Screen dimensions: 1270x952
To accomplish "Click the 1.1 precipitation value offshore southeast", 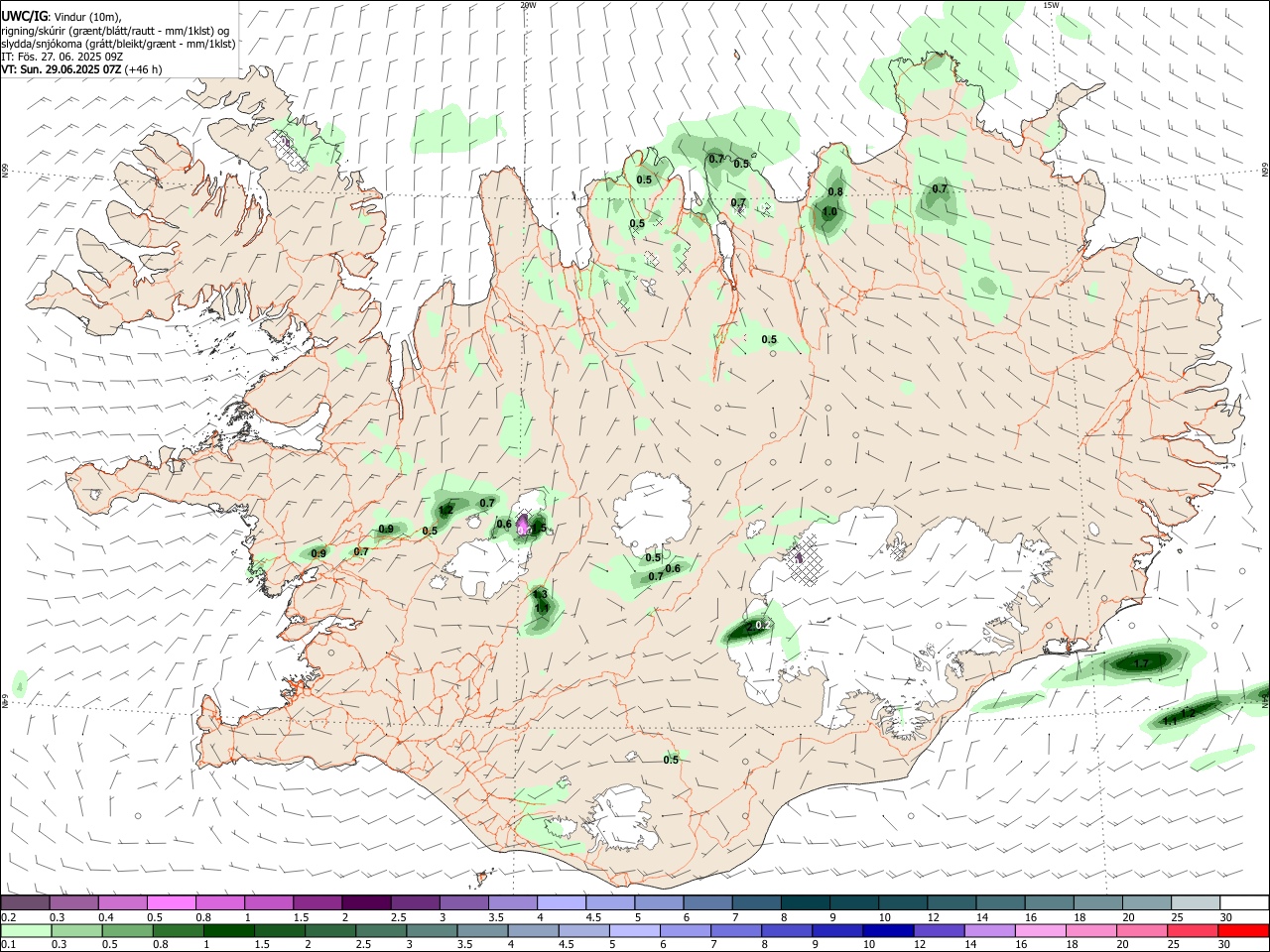I will click(x=1169, y=721).
